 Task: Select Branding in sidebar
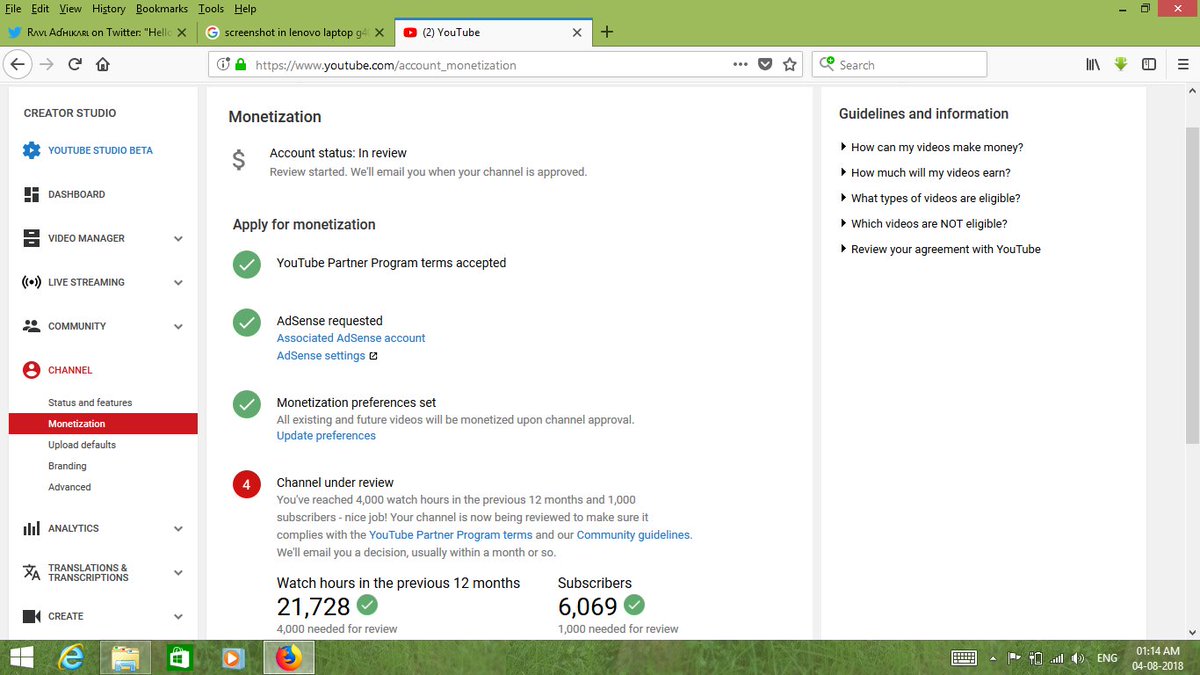point(67,466)
